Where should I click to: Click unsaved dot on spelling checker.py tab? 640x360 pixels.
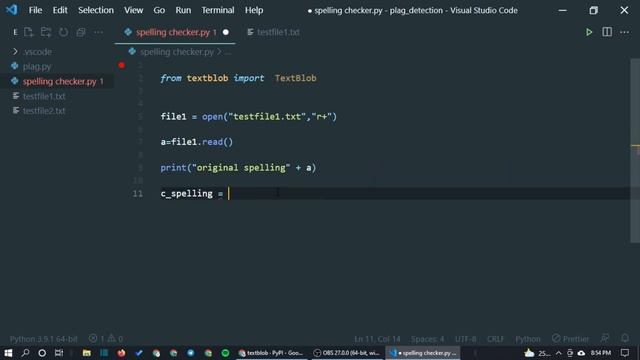(226, 32)
